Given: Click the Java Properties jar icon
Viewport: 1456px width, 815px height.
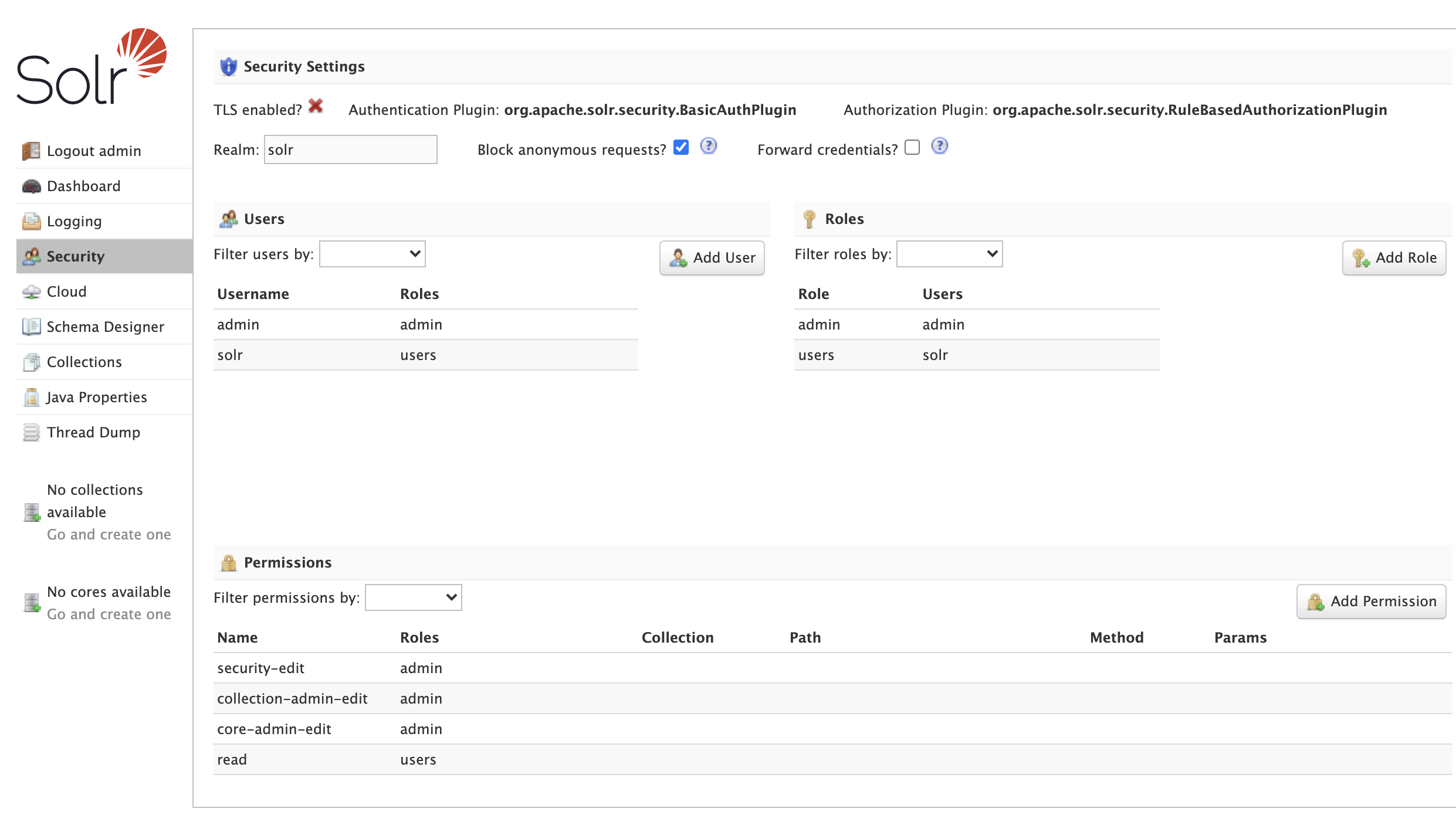Looking at the screenshot, I should [x=31, y=398].
